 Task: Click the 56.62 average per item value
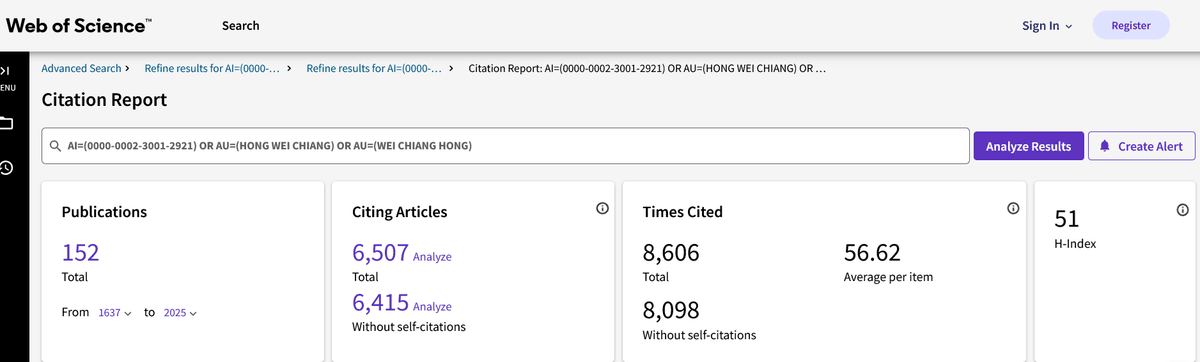872,253
